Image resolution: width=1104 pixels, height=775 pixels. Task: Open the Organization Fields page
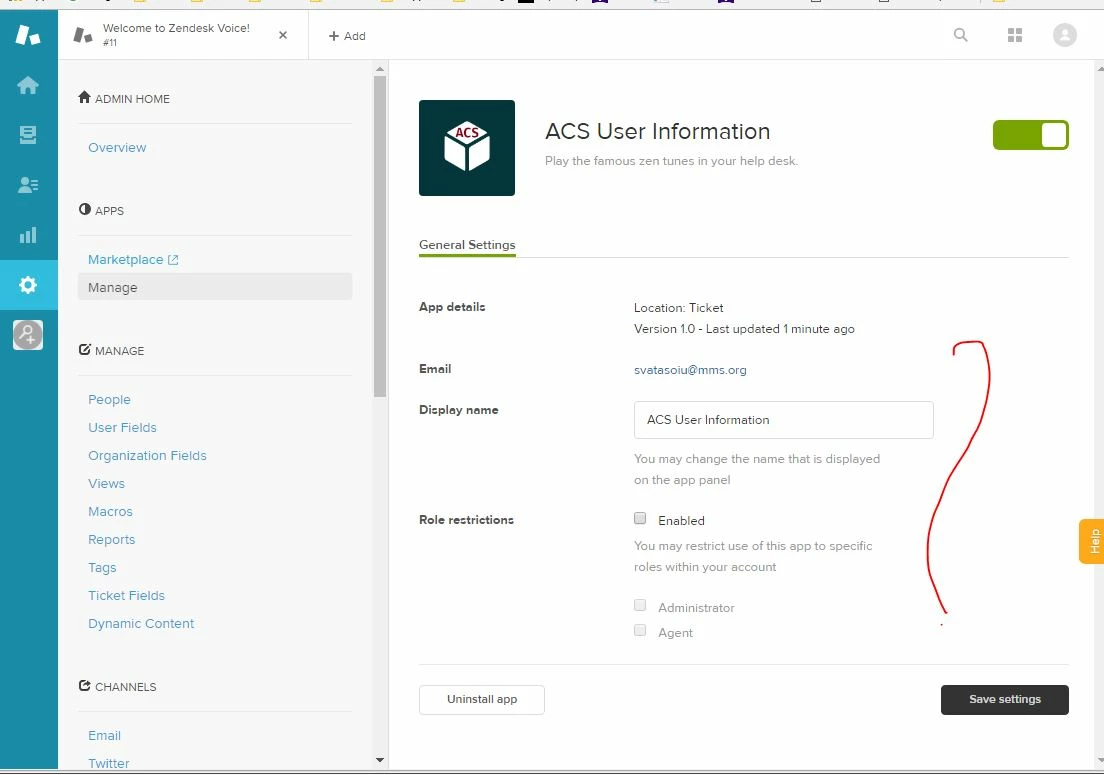(147, 456)
